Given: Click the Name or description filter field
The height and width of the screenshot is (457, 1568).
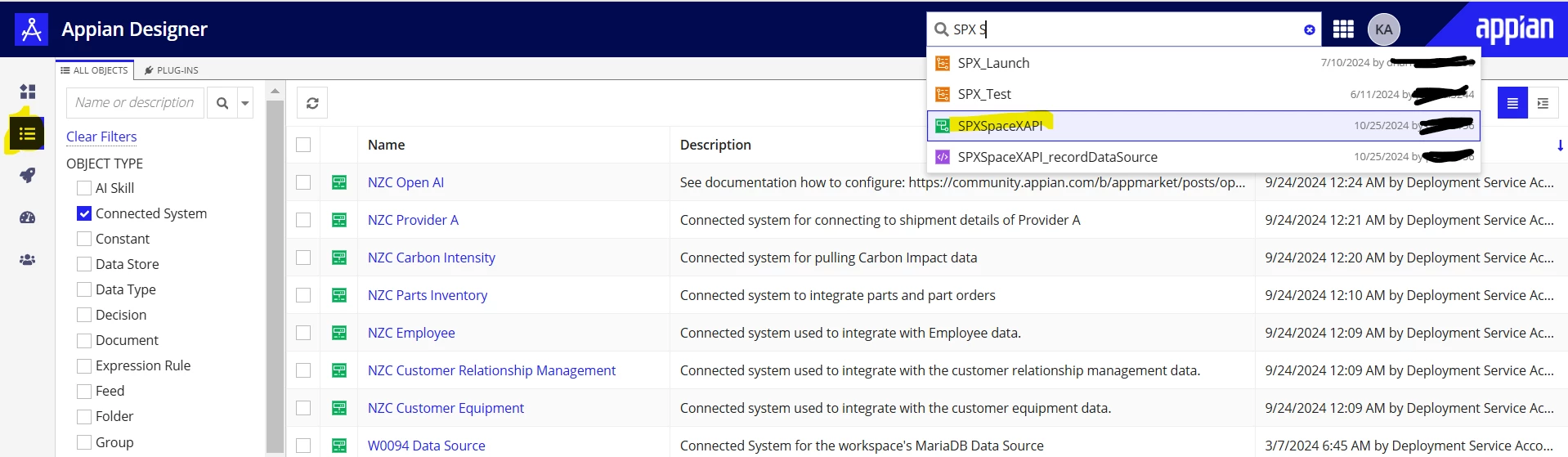Looking at the screenshot, I should point(135,103).
